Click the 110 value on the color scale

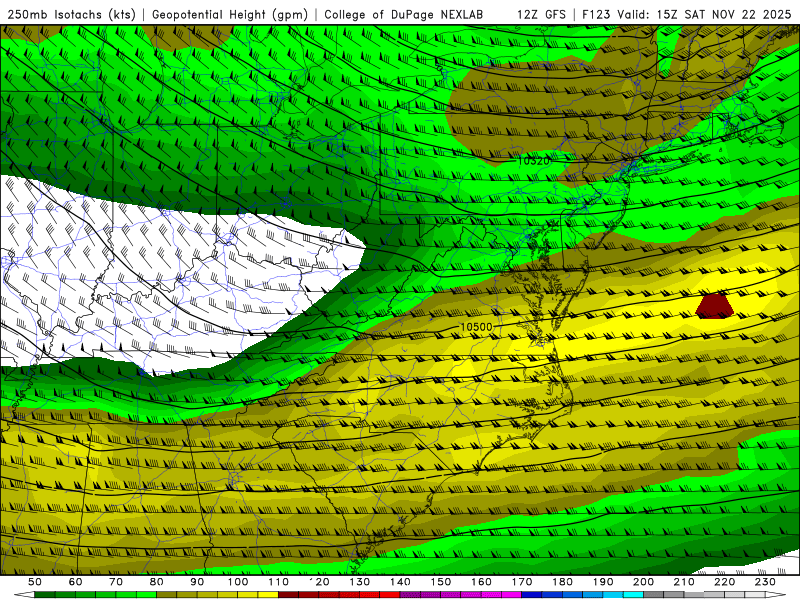pos(279,582)
